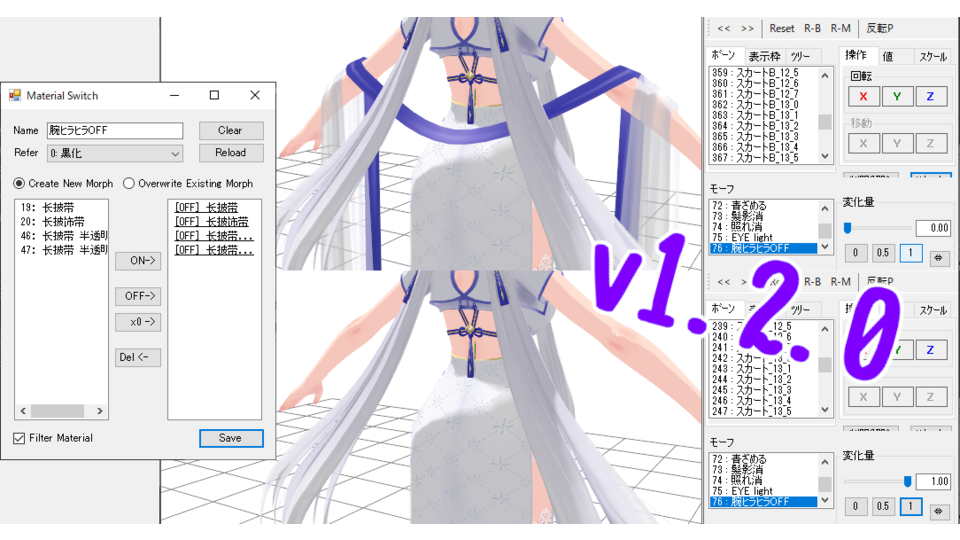The width and height of the screenshot is (960, 540).
Task: Open the ツリー tab next to 表示枠
Action: coord(800,56)
